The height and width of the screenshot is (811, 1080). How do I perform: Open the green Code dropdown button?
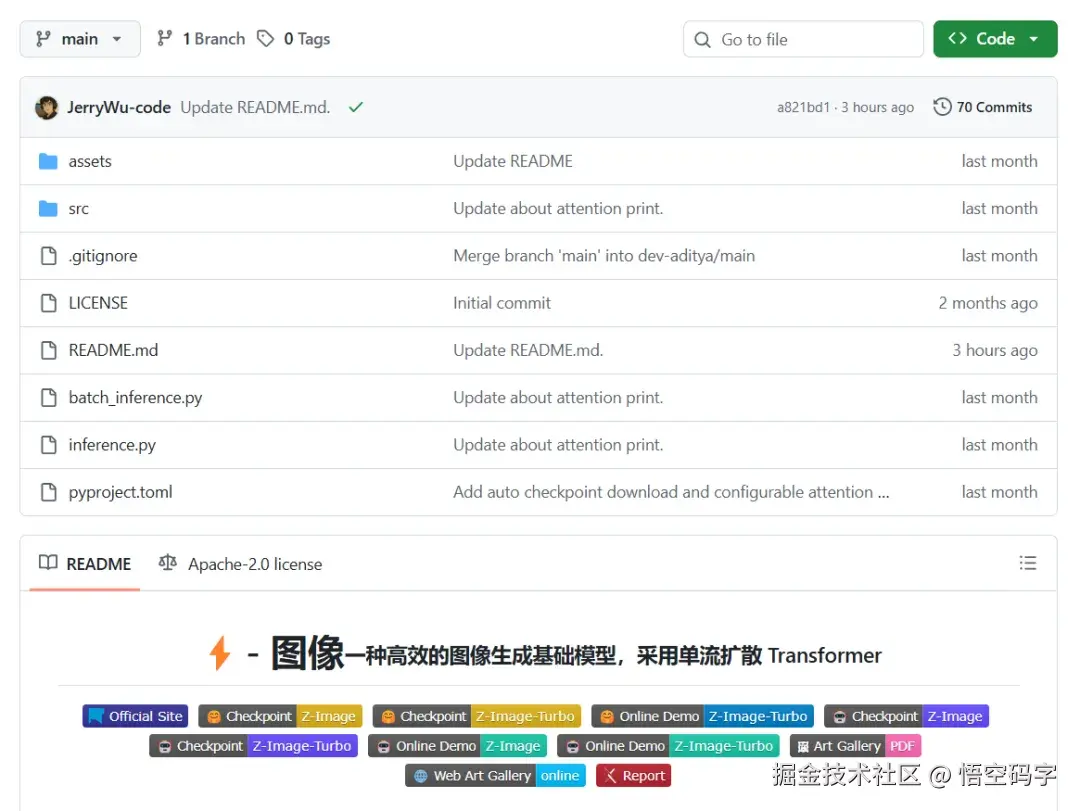click(x=995, y=39)
